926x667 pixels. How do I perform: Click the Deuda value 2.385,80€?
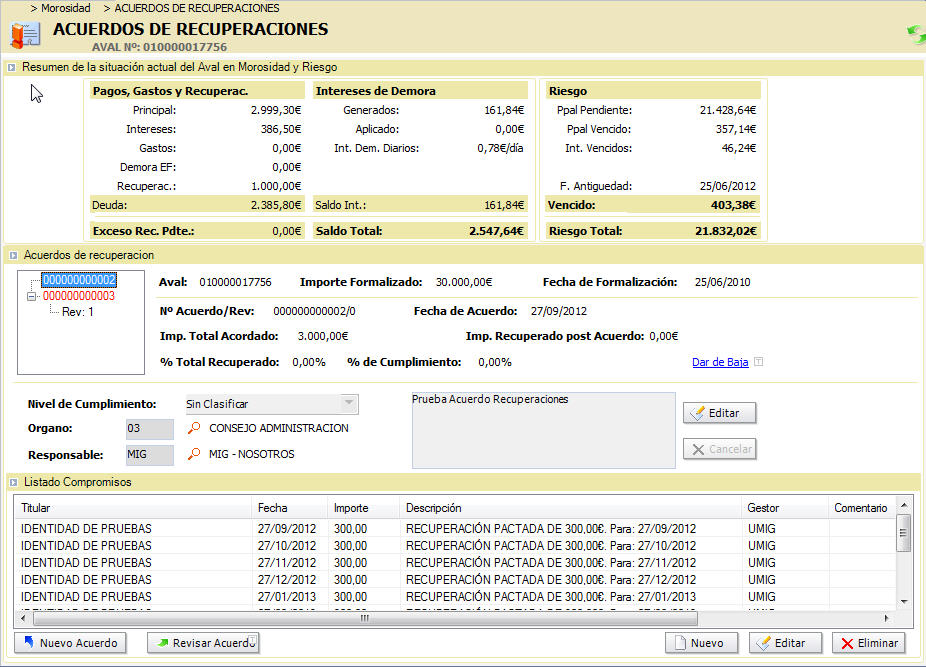(x=276, y=206)
